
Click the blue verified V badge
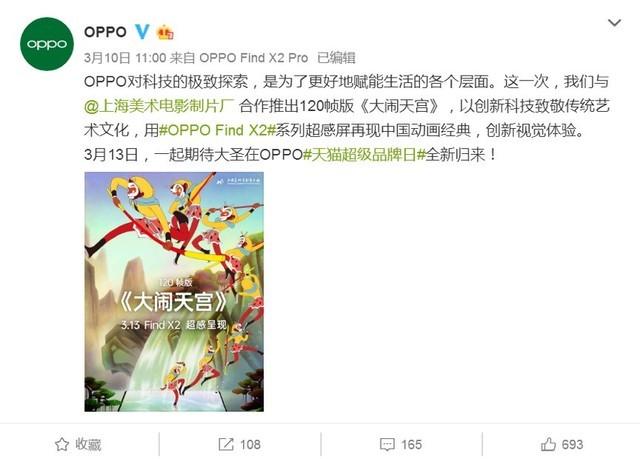pyautogui.click(x=142, y=32)
